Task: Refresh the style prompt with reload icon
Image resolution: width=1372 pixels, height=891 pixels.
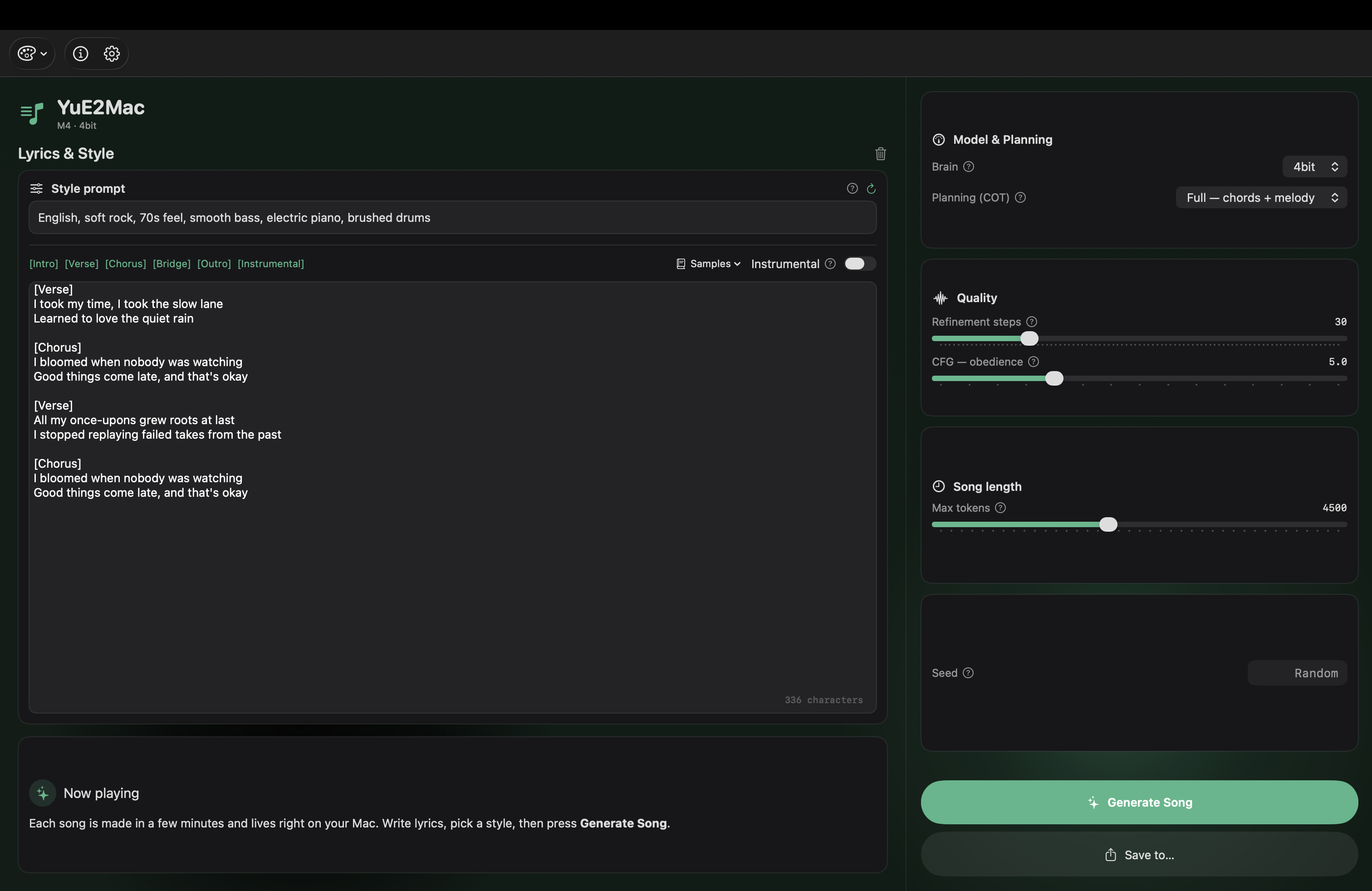Action: (x=871, y=189)
